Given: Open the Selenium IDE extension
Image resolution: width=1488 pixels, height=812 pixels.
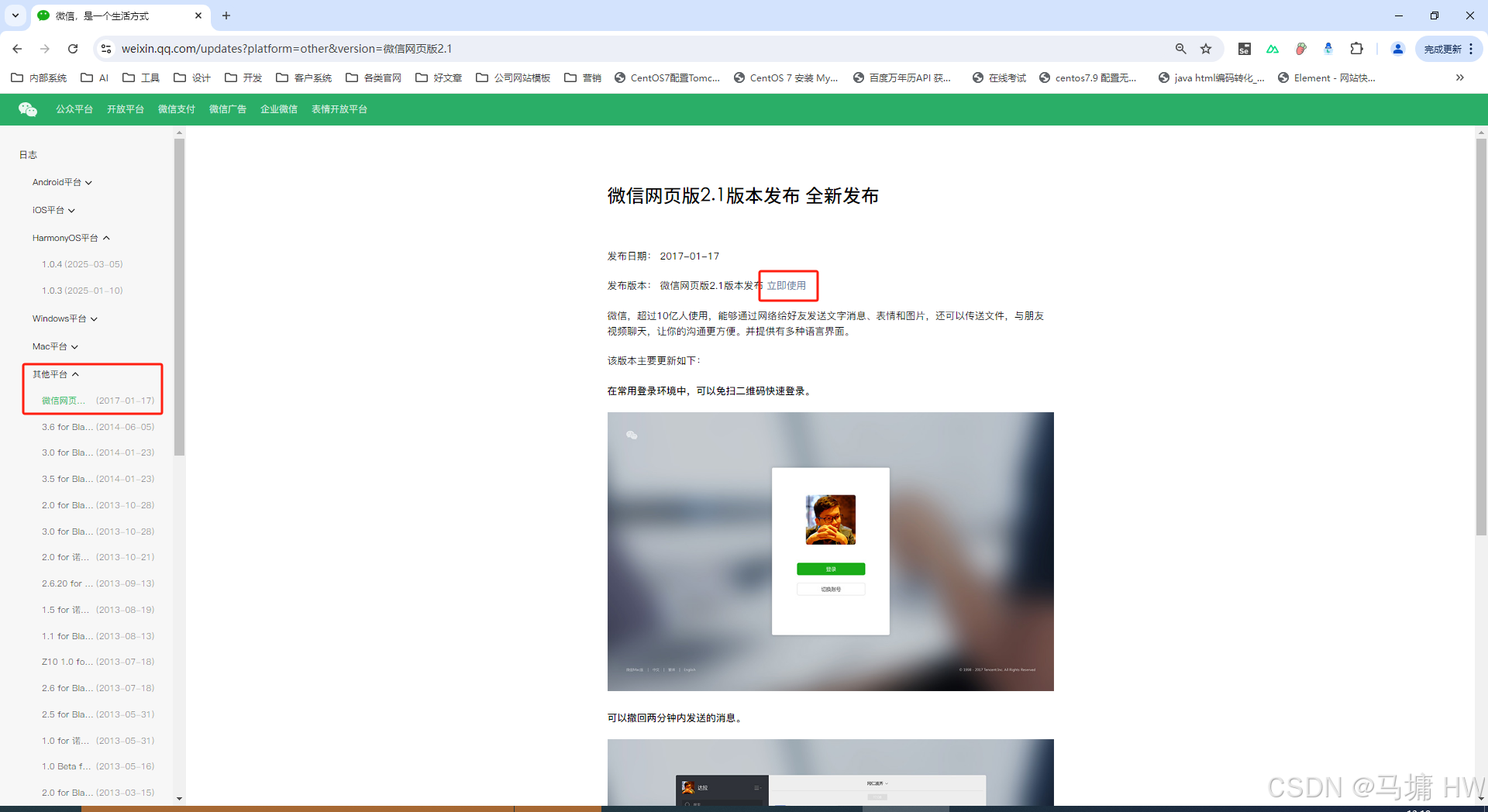Looking at the screenshot, I should pyautogui.click(x=1245, y=48).
